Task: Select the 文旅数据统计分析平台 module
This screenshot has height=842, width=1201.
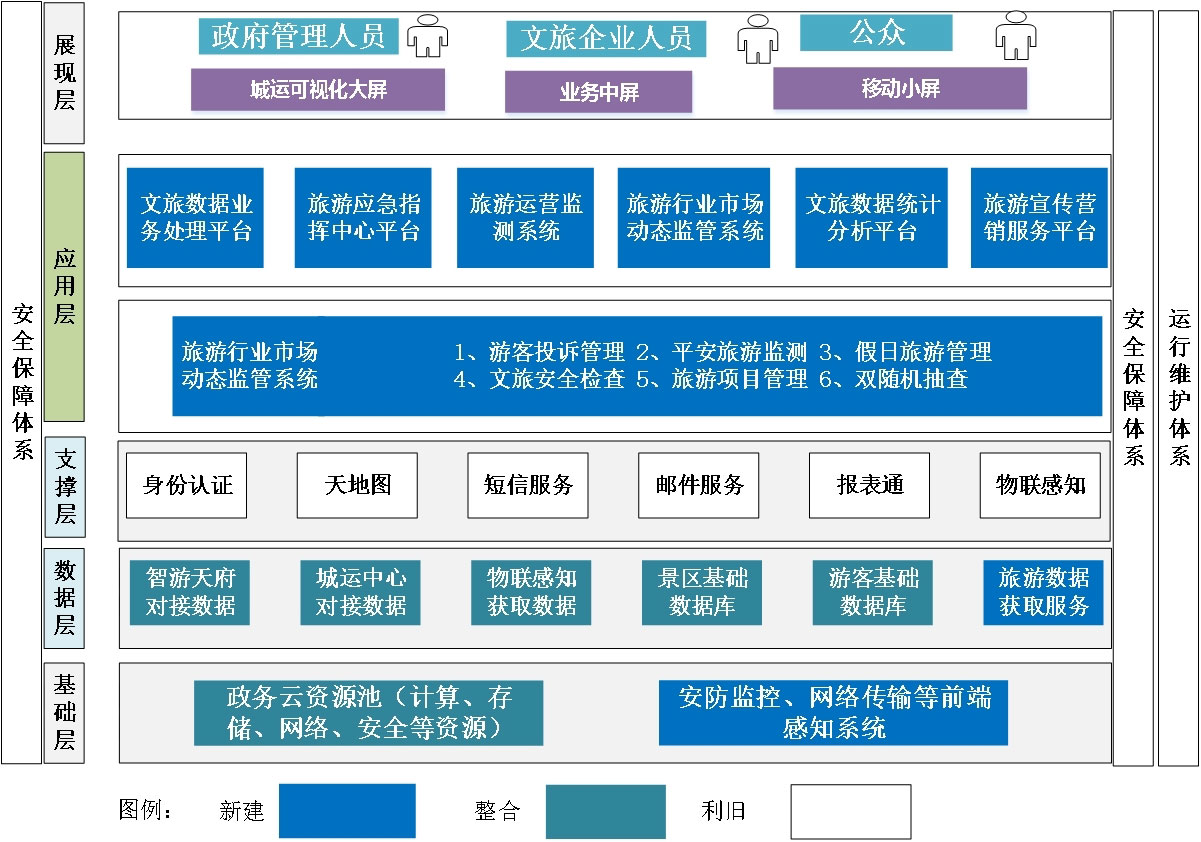Action: click(870, 217)
